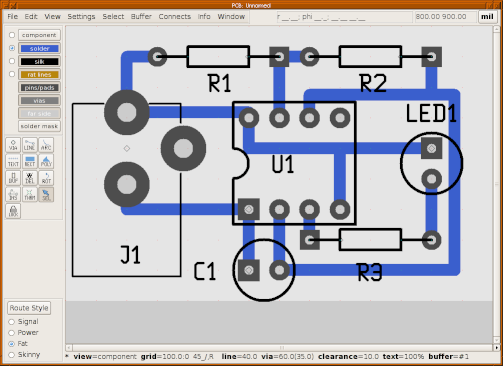
Task: Select the BUF buffer tool
Action: pyautogui.click(x=13, y=178)
